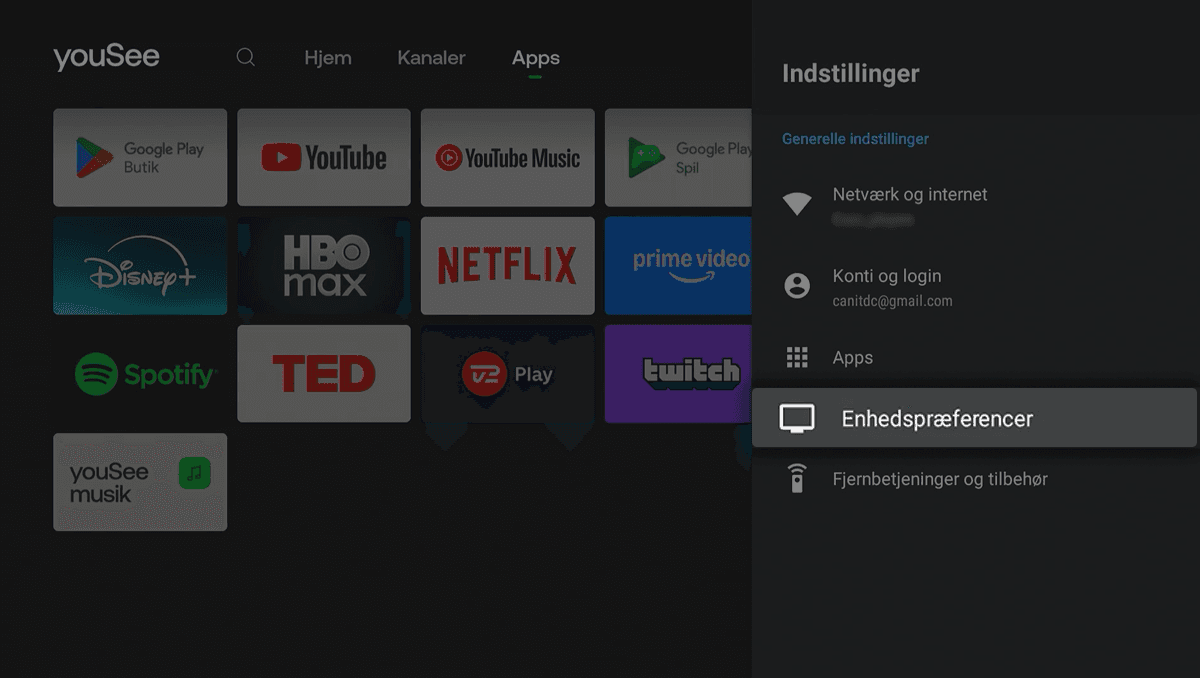1200x678 pixels.
Task: Open the Google Play Butik store
Action: click(140, 157)
